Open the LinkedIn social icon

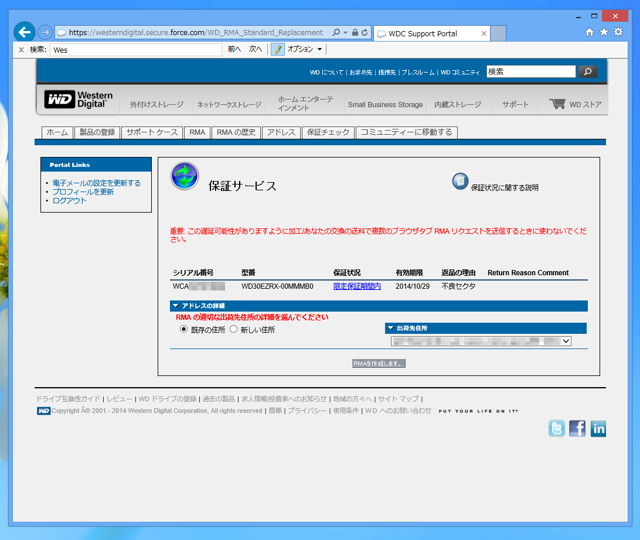point(598,429)
